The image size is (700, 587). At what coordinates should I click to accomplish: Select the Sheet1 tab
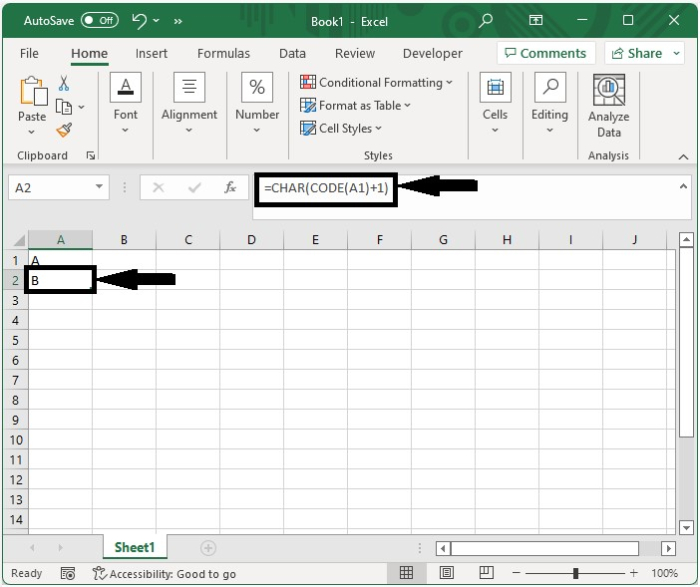[x=135, y=547]
